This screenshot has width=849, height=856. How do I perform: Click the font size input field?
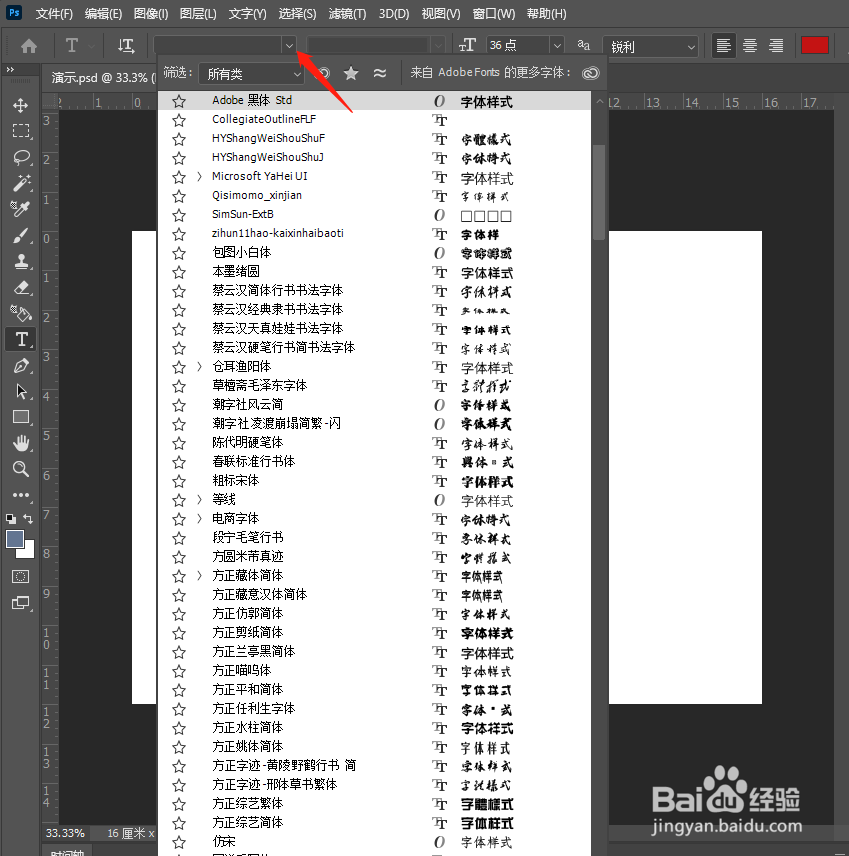pyautogui.click(x=517, y=45)
